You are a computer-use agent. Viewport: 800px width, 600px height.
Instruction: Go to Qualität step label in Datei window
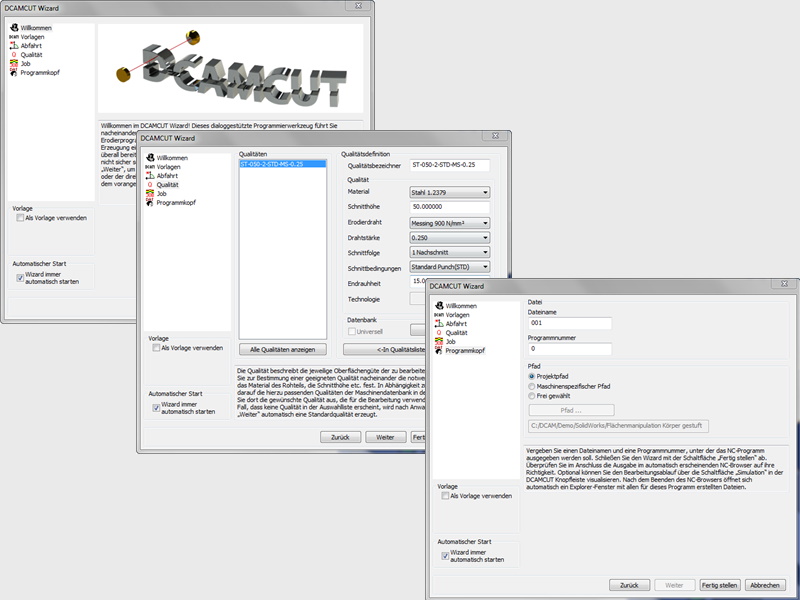(x=457, y=333)
